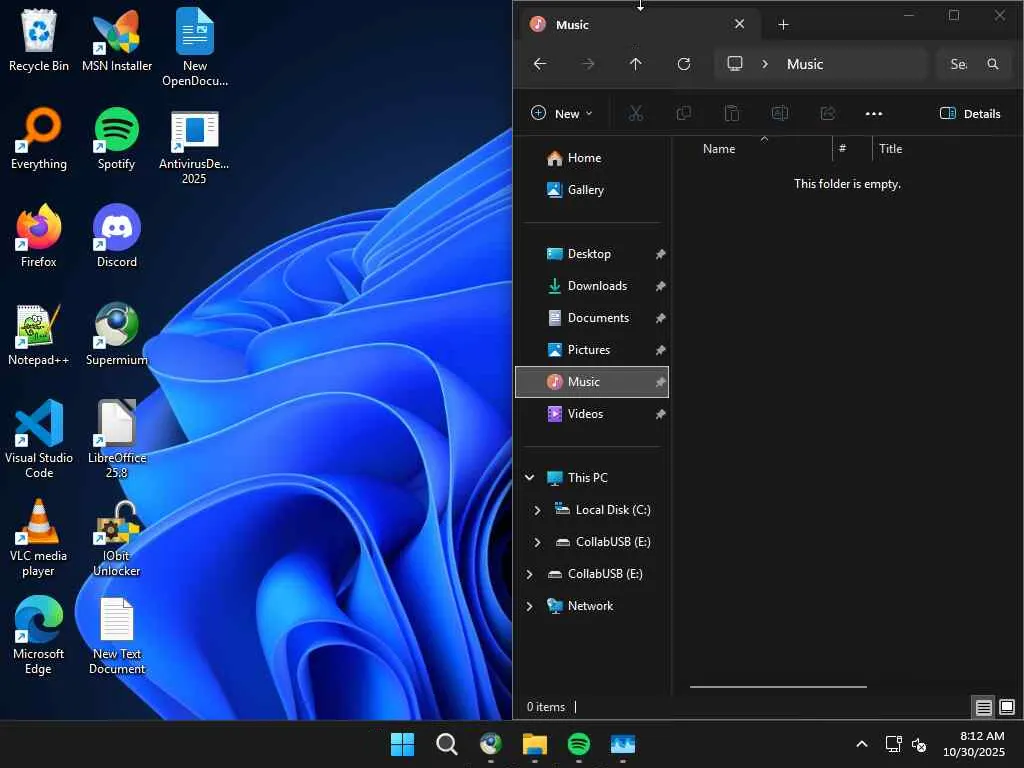Viewport: 1024px width, 768px height.
Task: Collapse the This PC tree node
Action: [x=530, y=478]
